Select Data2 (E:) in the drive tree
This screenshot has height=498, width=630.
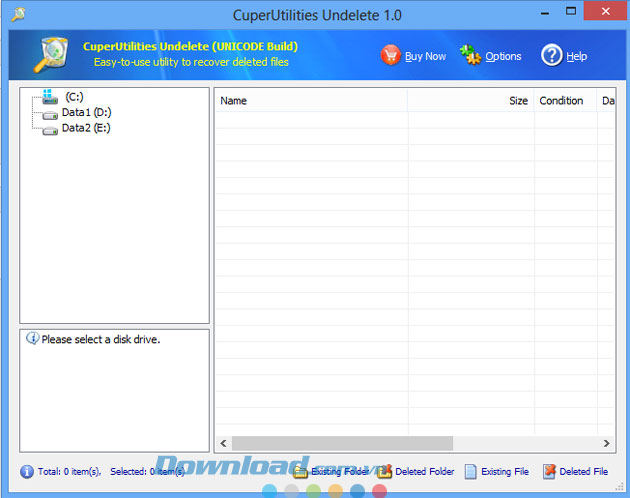point(85,129)
